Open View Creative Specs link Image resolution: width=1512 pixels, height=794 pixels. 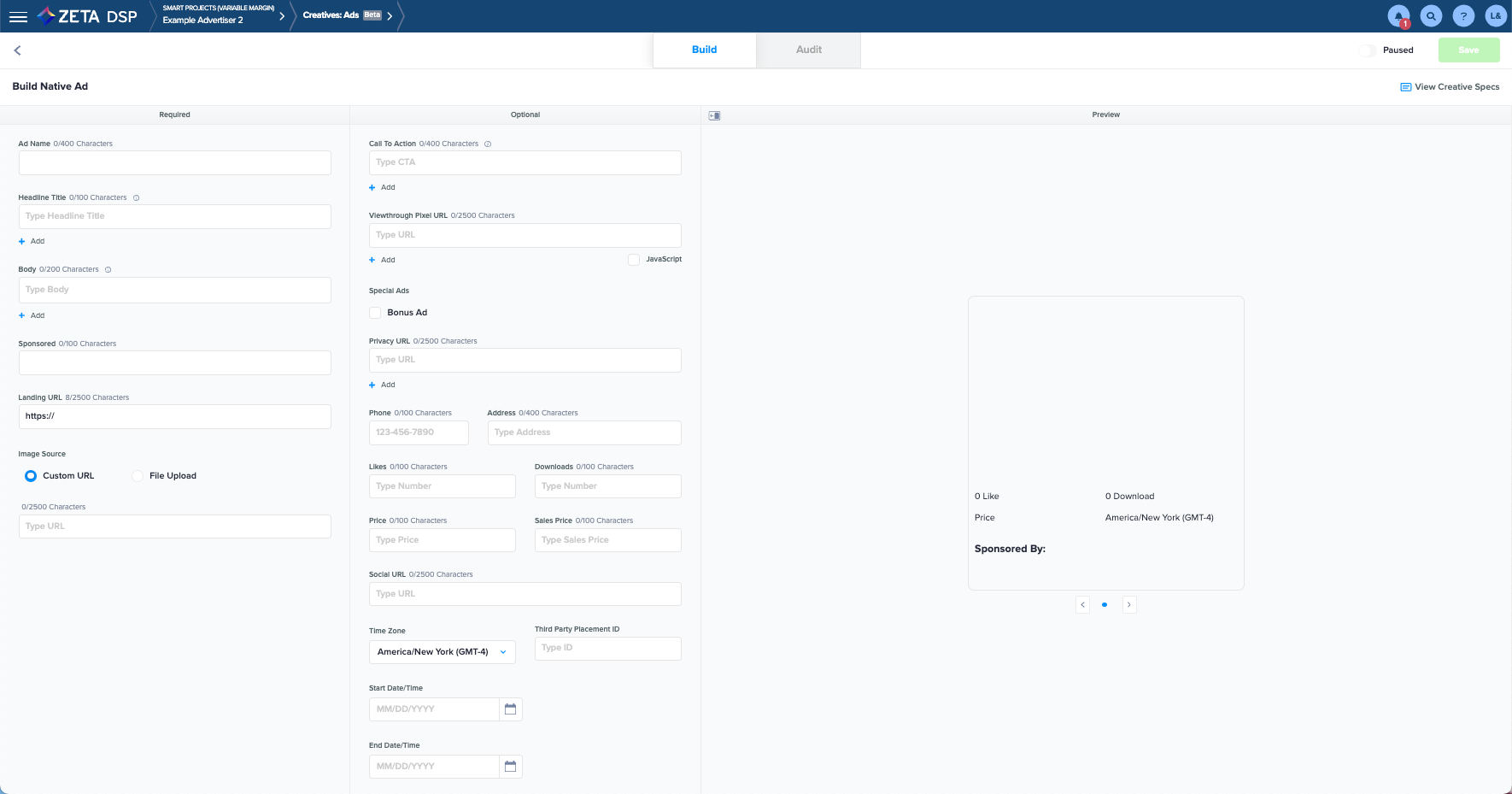[1450, 87]
